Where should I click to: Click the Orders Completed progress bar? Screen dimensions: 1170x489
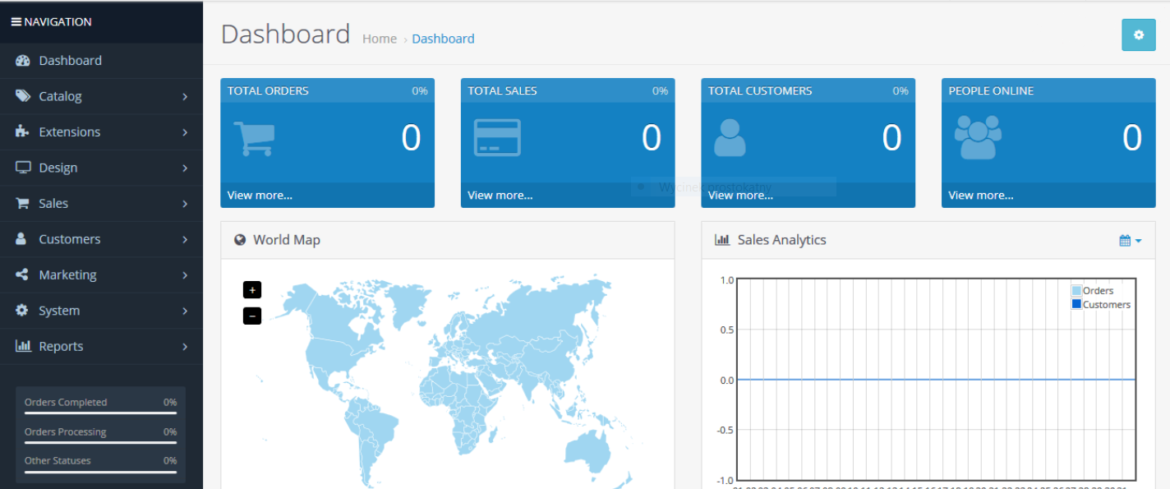100,412
